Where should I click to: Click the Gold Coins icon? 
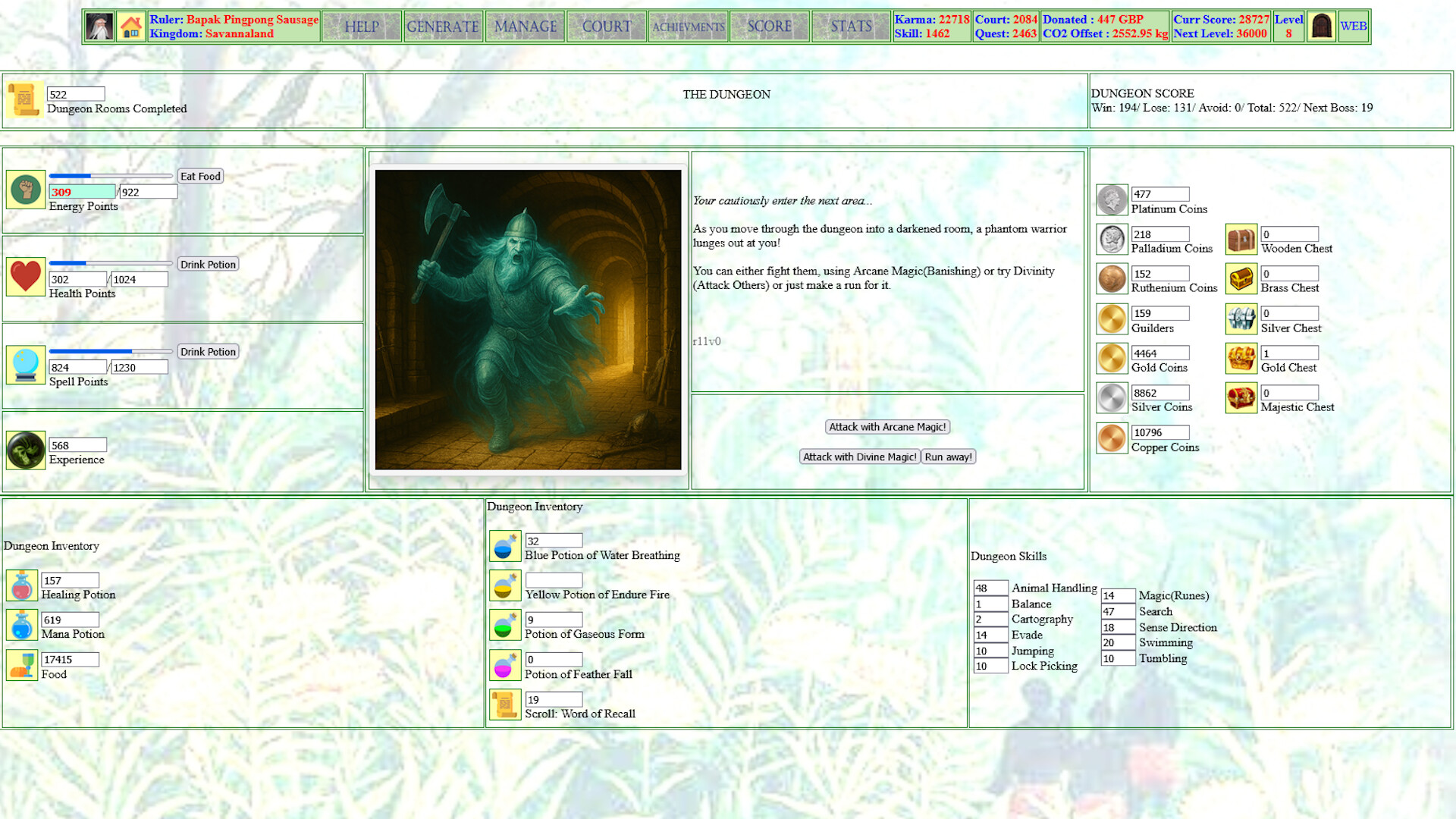click(x=1112, y=359)
